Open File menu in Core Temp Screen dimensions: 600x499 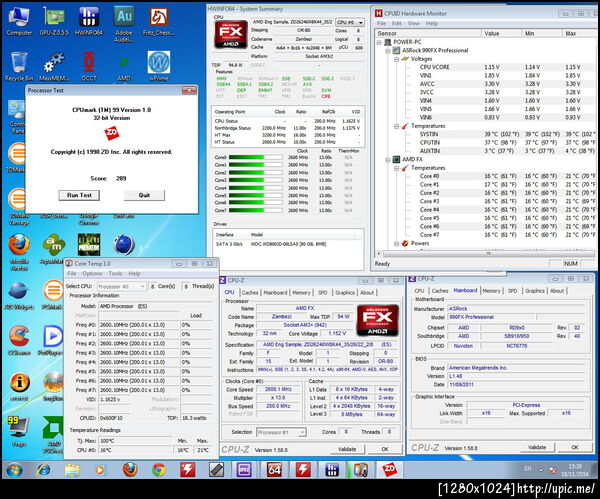72,274
